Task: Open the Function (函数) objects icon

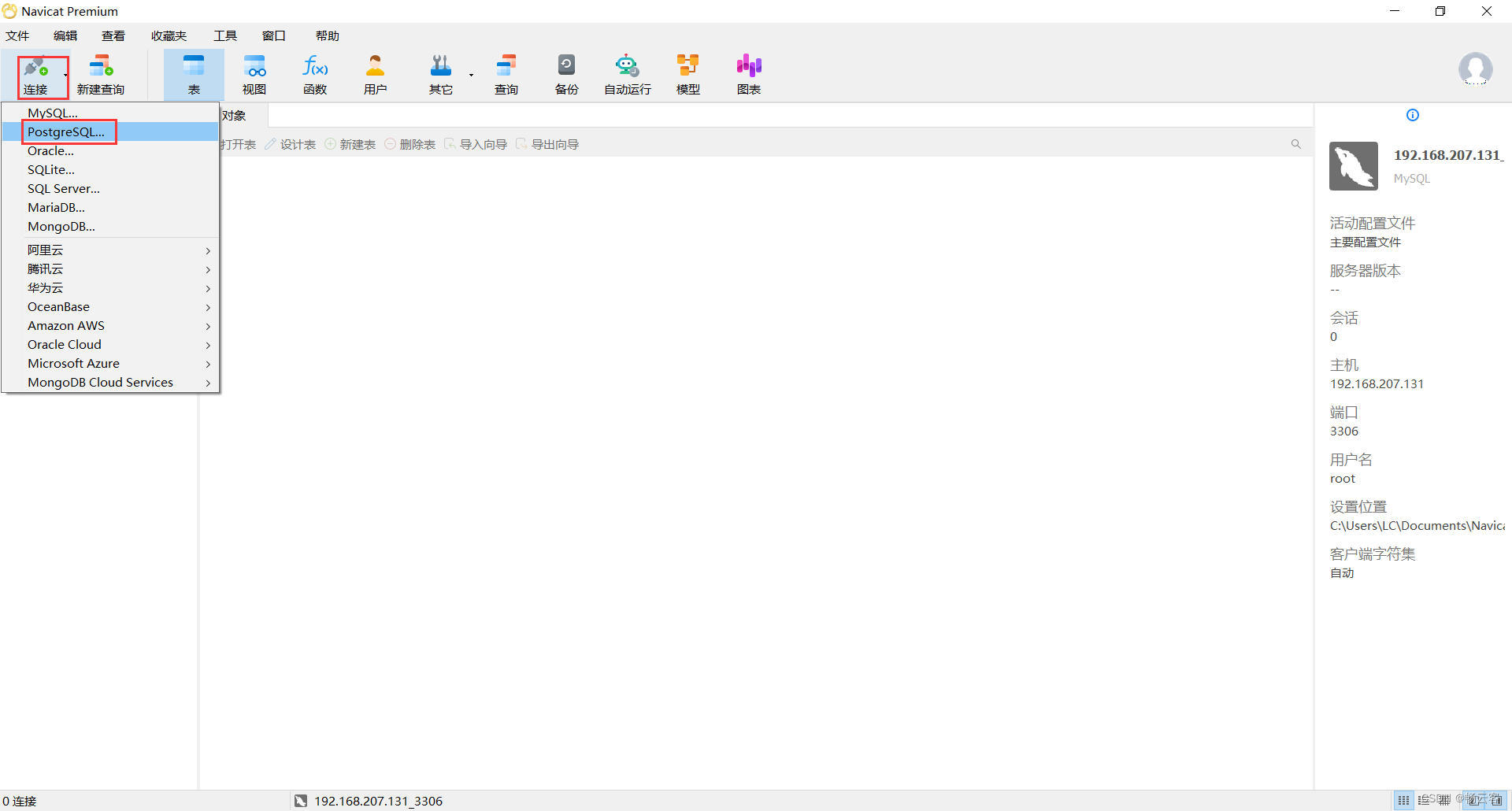Action: click(x=315, y=76)
